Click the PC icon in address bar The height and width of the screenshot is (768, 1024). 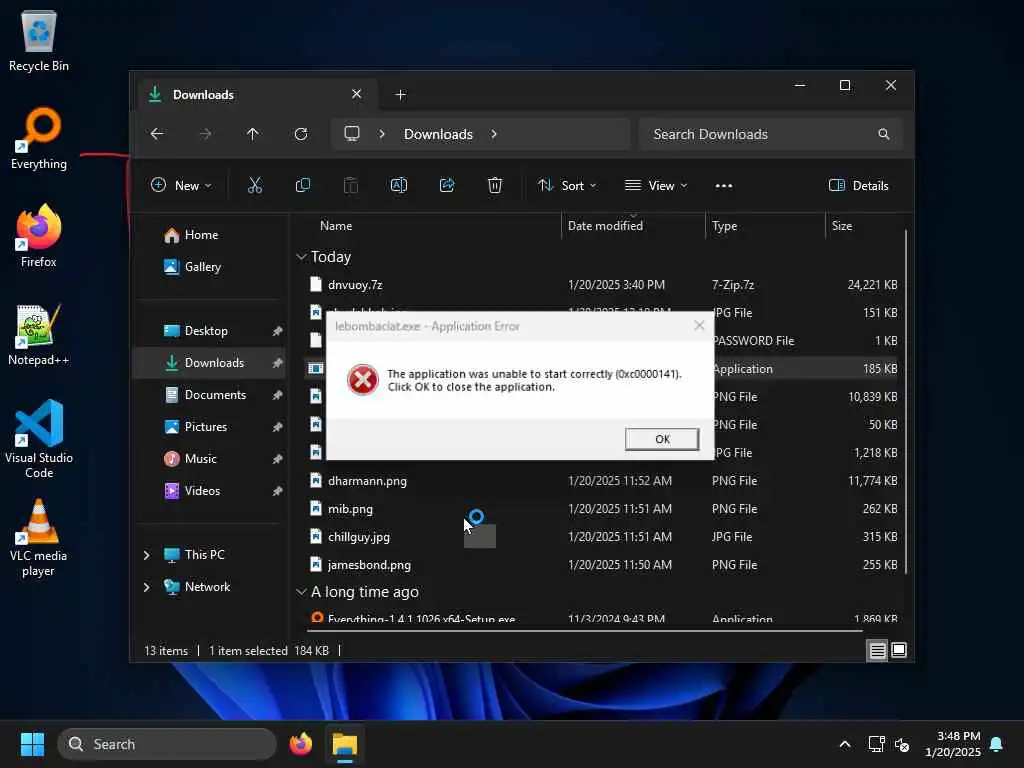(x=352, y=134)
